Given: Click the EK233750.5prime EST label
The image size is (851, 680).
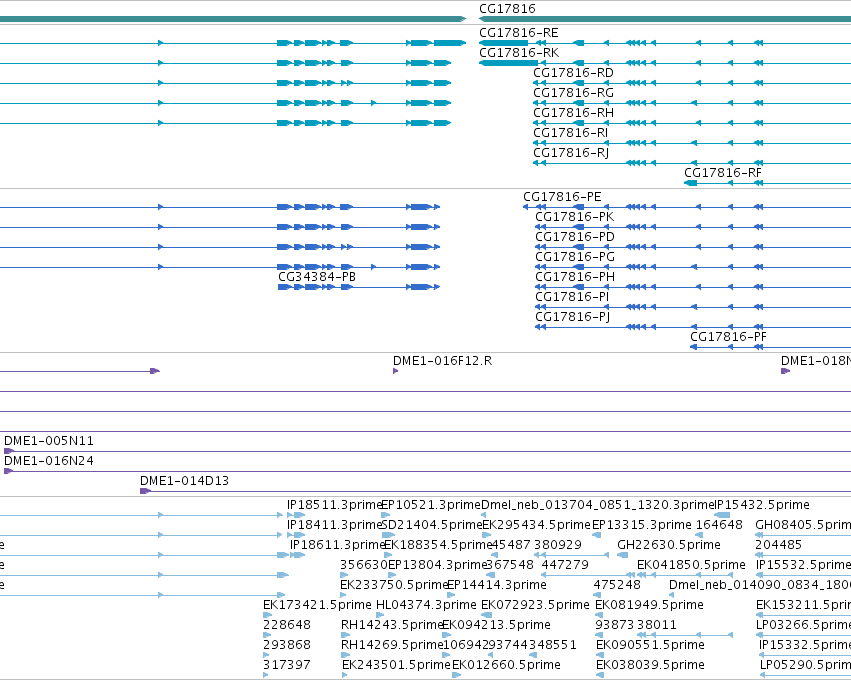Looking at the screenshot, I should (394, 585).
